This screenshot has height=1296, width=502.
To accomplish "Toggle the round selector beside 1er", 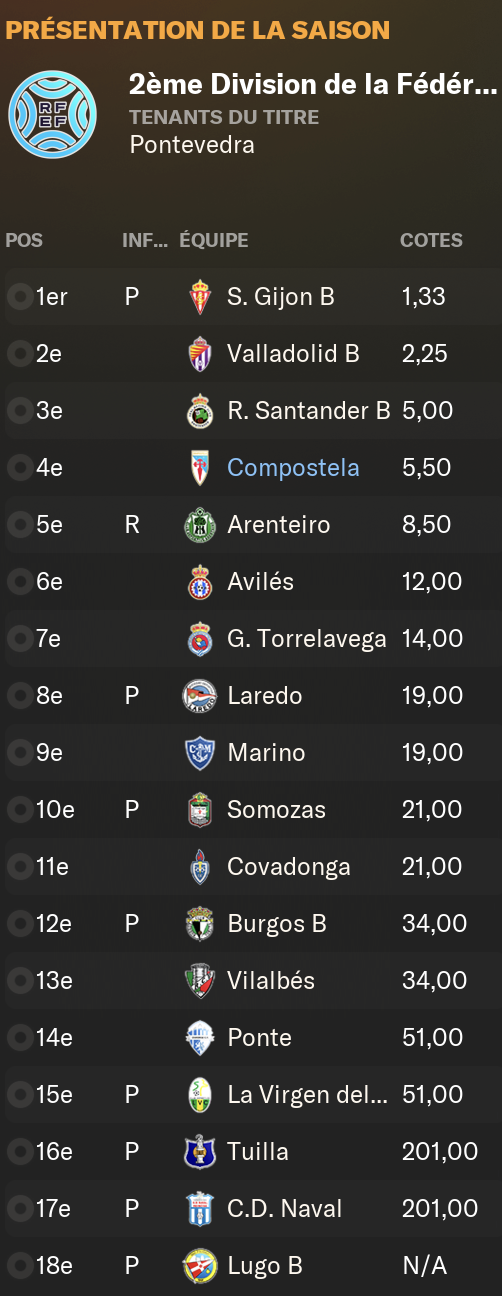I will point(19,297).
